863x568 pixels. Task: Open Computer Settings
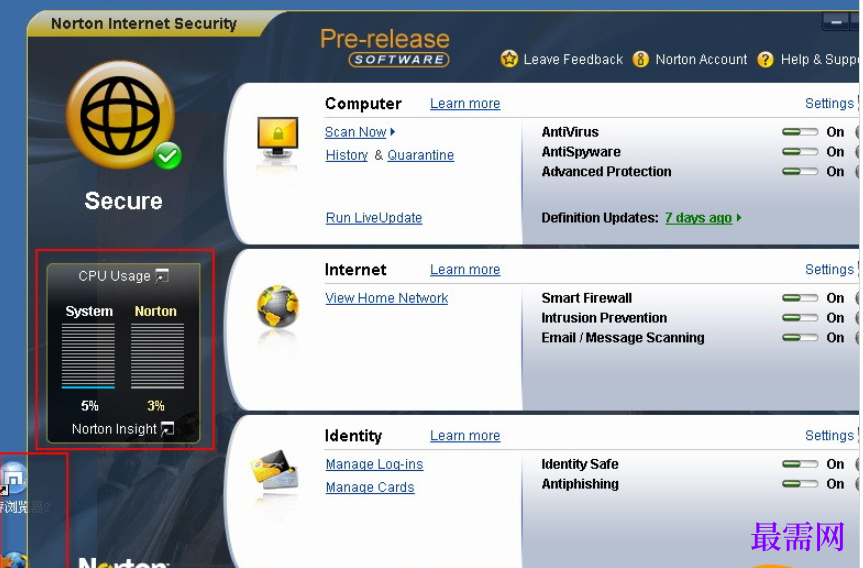(x=829, y=103)
